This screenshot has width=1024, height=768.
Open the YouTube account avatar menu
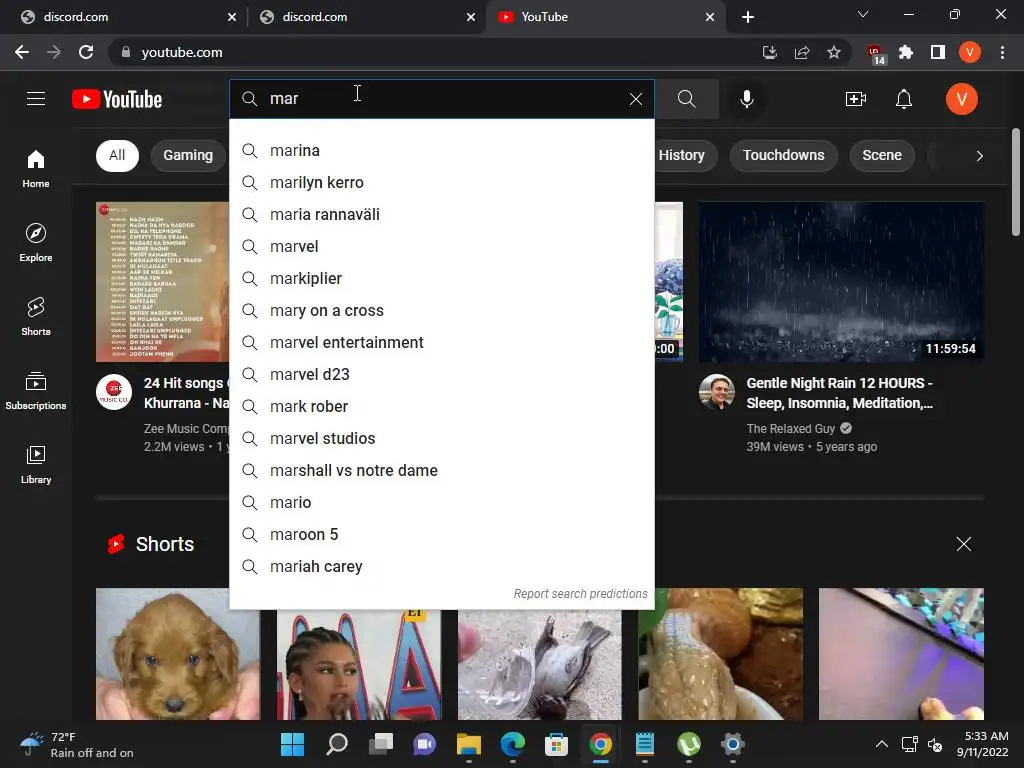click(961, 99)
